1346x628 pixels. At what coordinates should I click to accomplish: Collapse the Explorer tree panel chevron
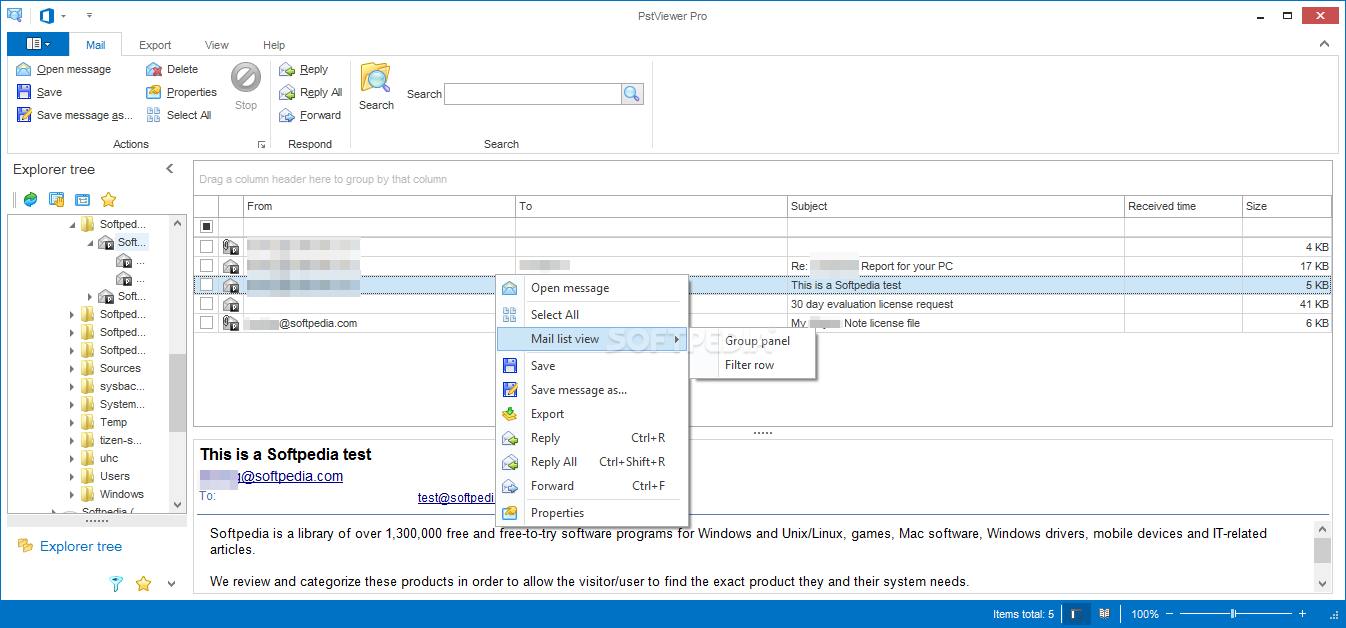pos(170,169)
